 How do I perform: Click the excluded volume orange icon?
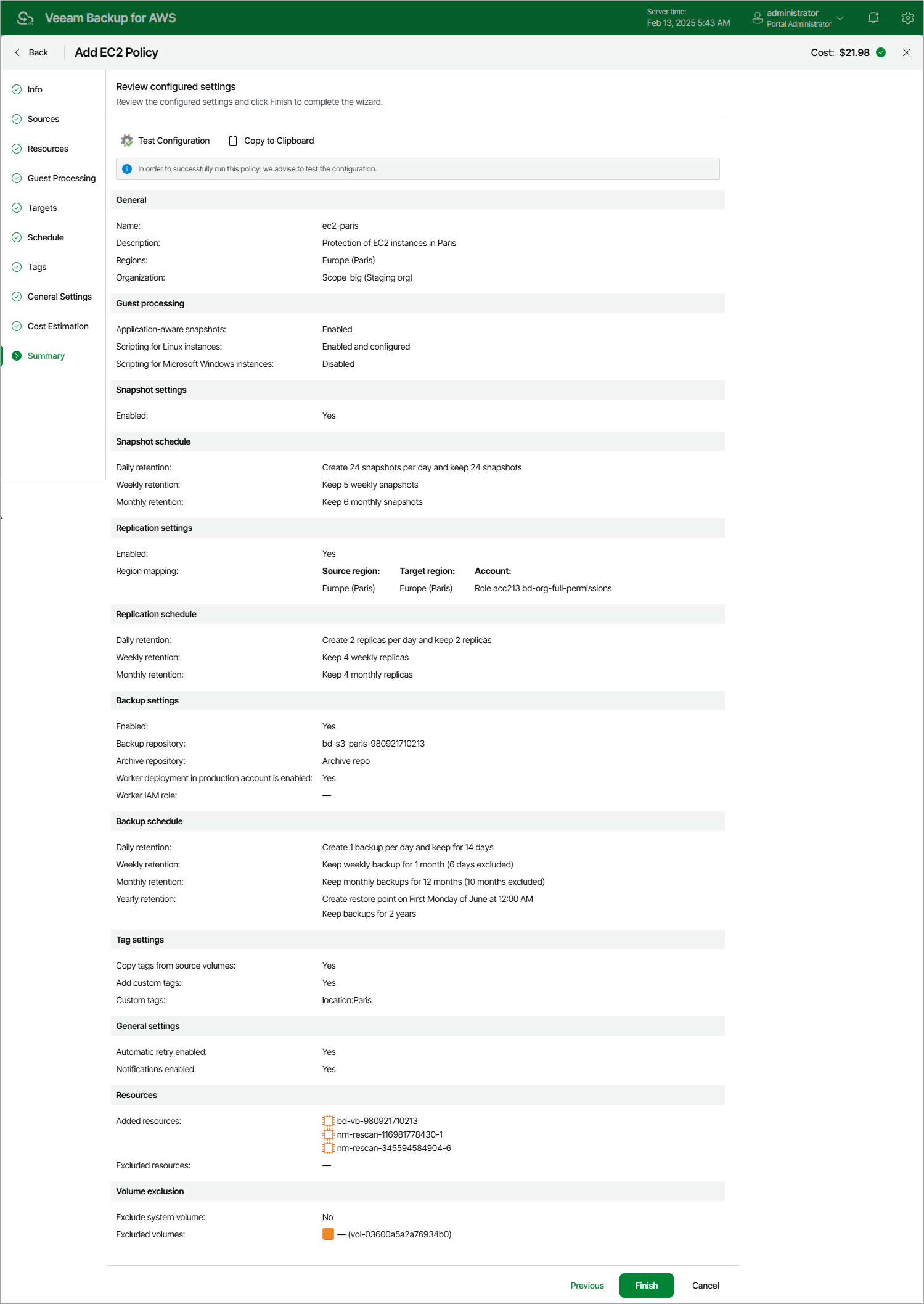point(328,1234)
